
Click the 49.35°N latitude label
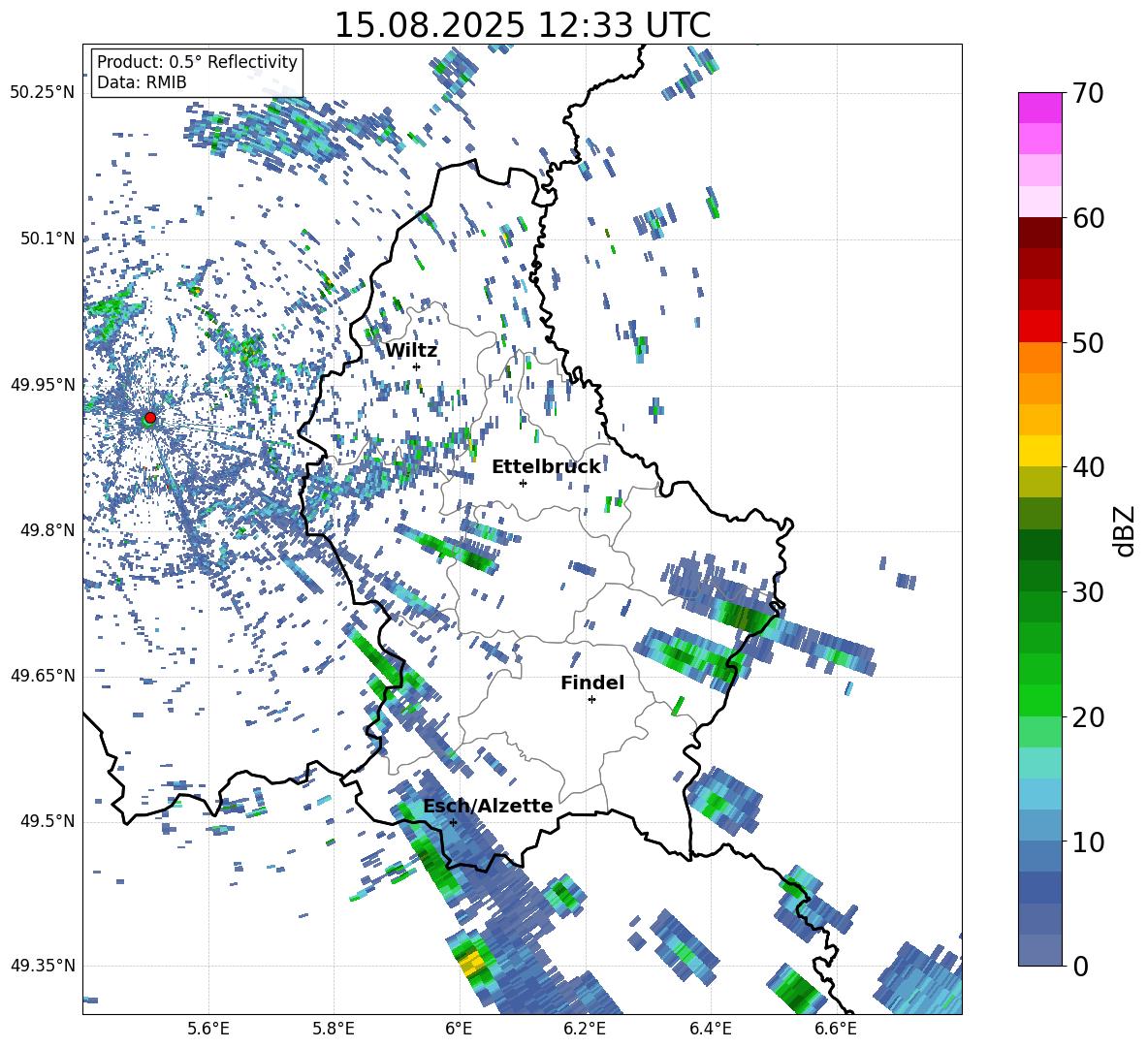coord(43,966)
